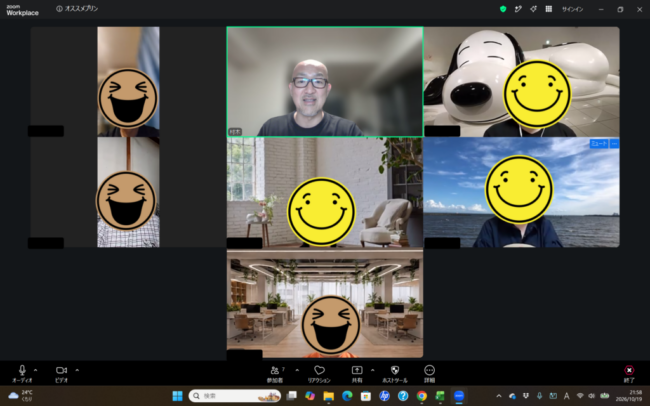The image size is (650, 406).
Task: Click the diamond sparkle icon in title bar
Action: [x=533, y=9]
